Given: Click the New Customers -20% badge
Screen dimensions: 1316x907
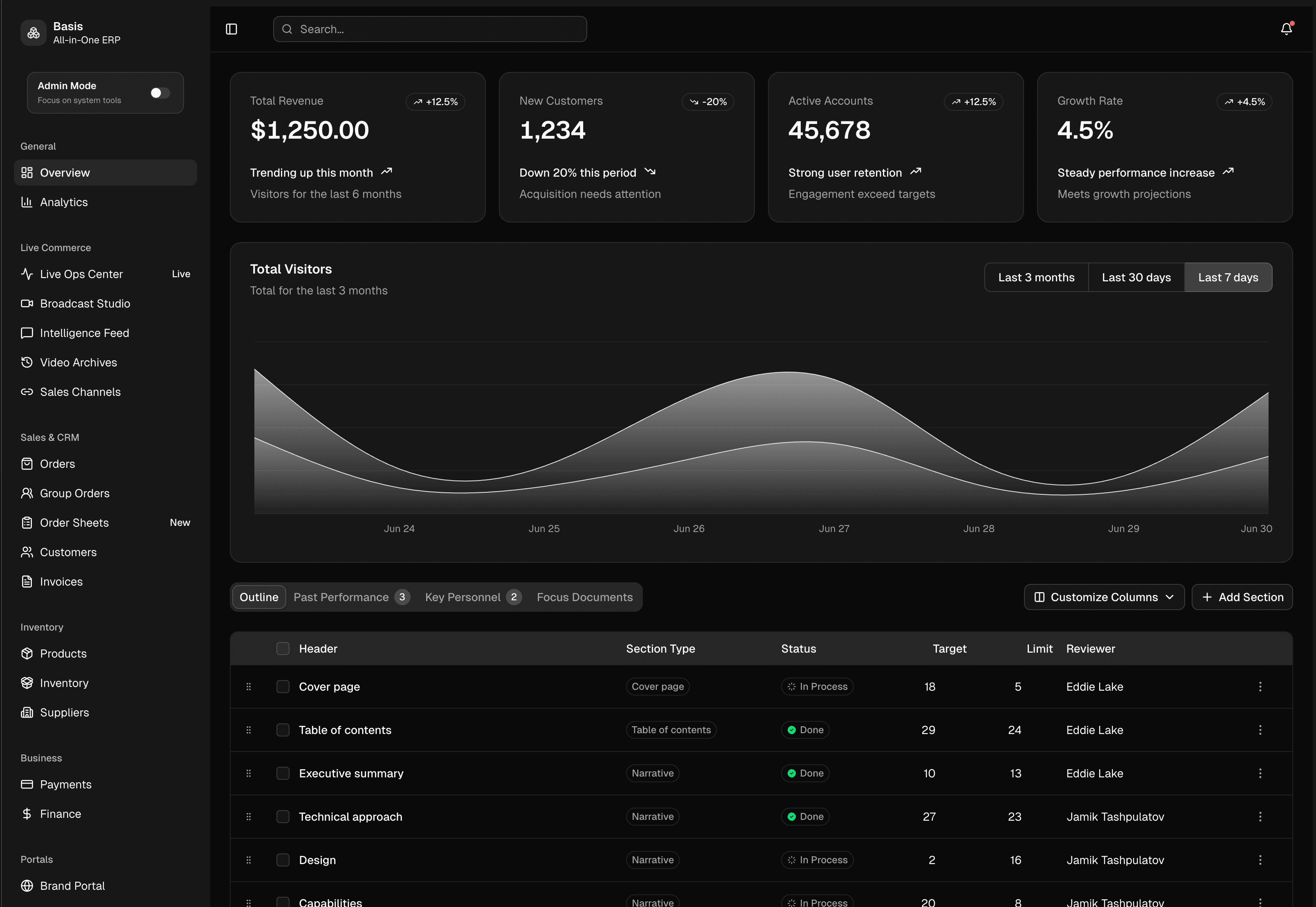Looking at the screenshot, I should (708, 102).
